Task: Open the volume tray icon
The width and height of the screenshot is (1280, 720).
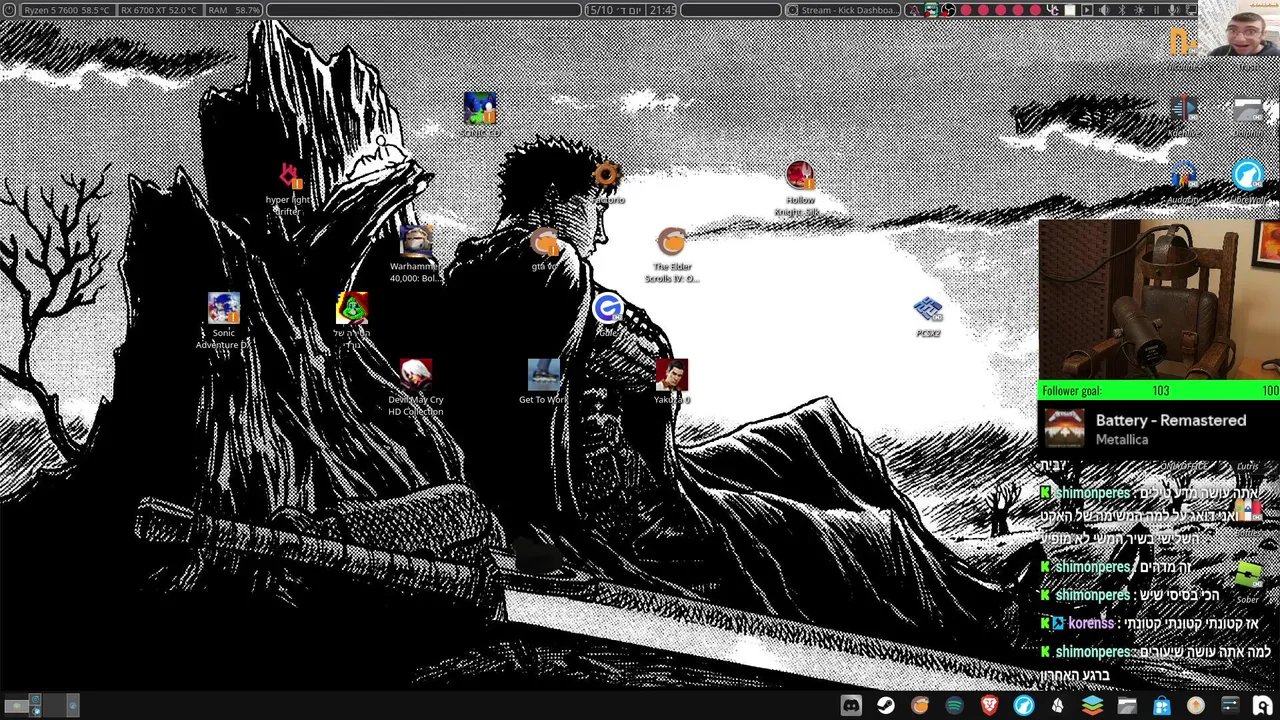Action: point(1104,10)
